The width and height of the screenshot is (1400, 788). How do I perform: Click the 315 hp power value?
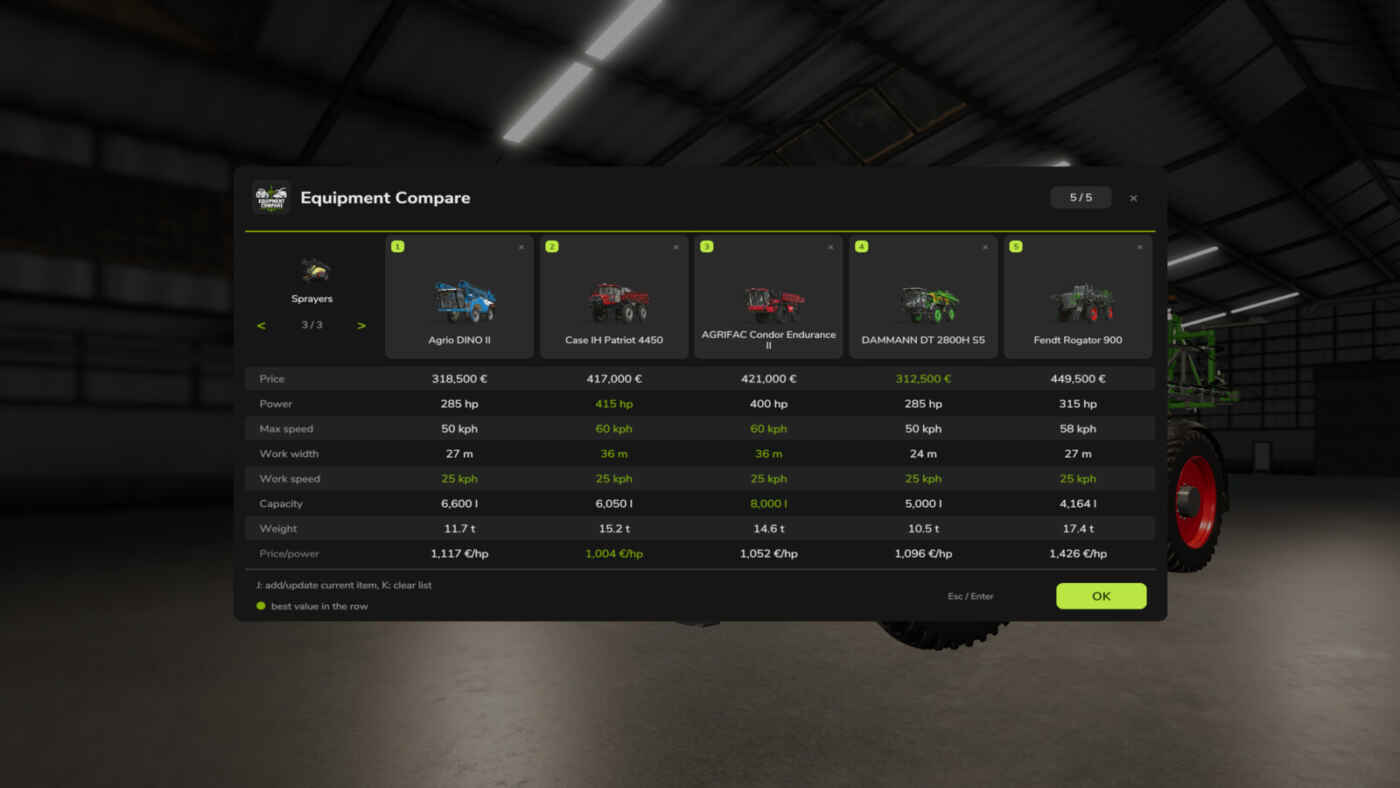coord(1078,404)
